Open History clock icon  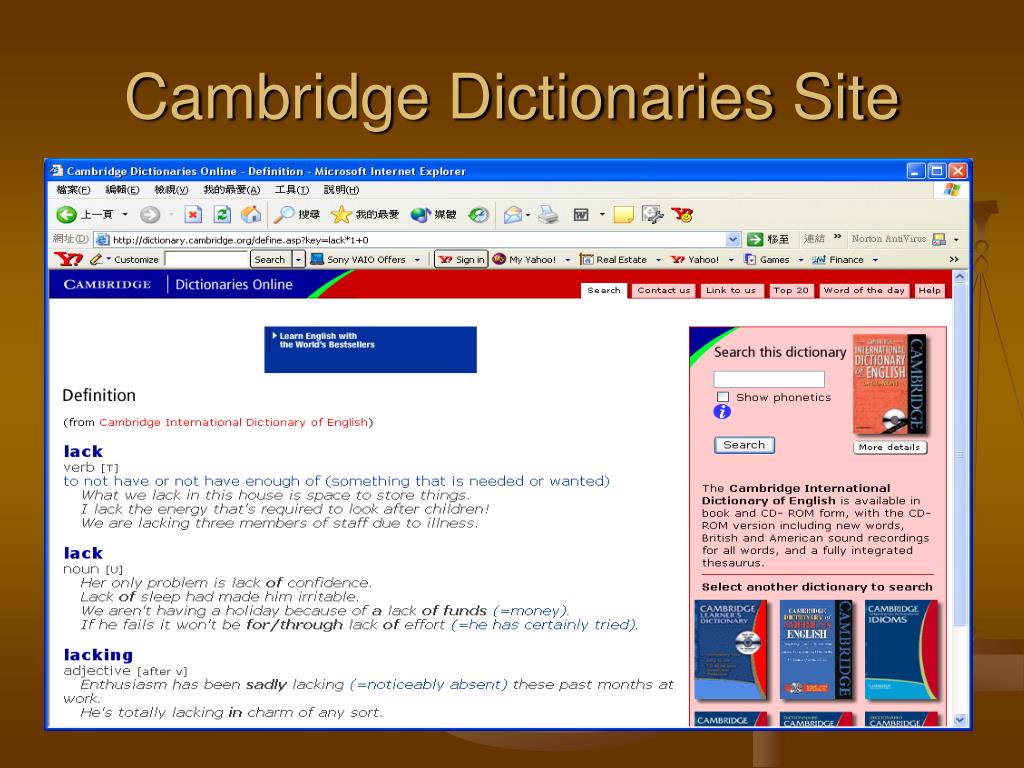coord(479,214)
